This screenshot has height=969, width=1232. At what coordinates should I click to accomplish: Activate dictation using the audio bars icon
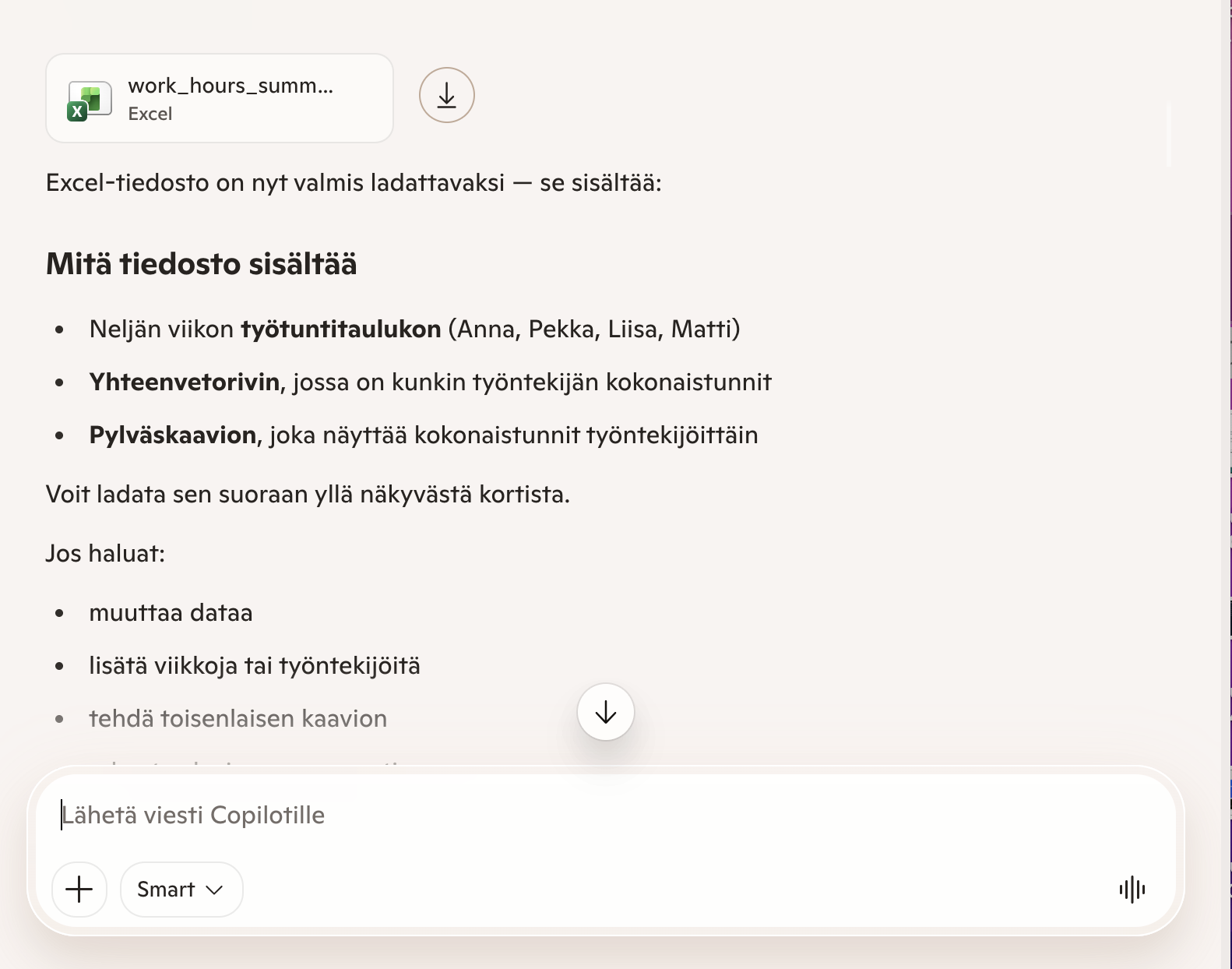(1133, 889)
